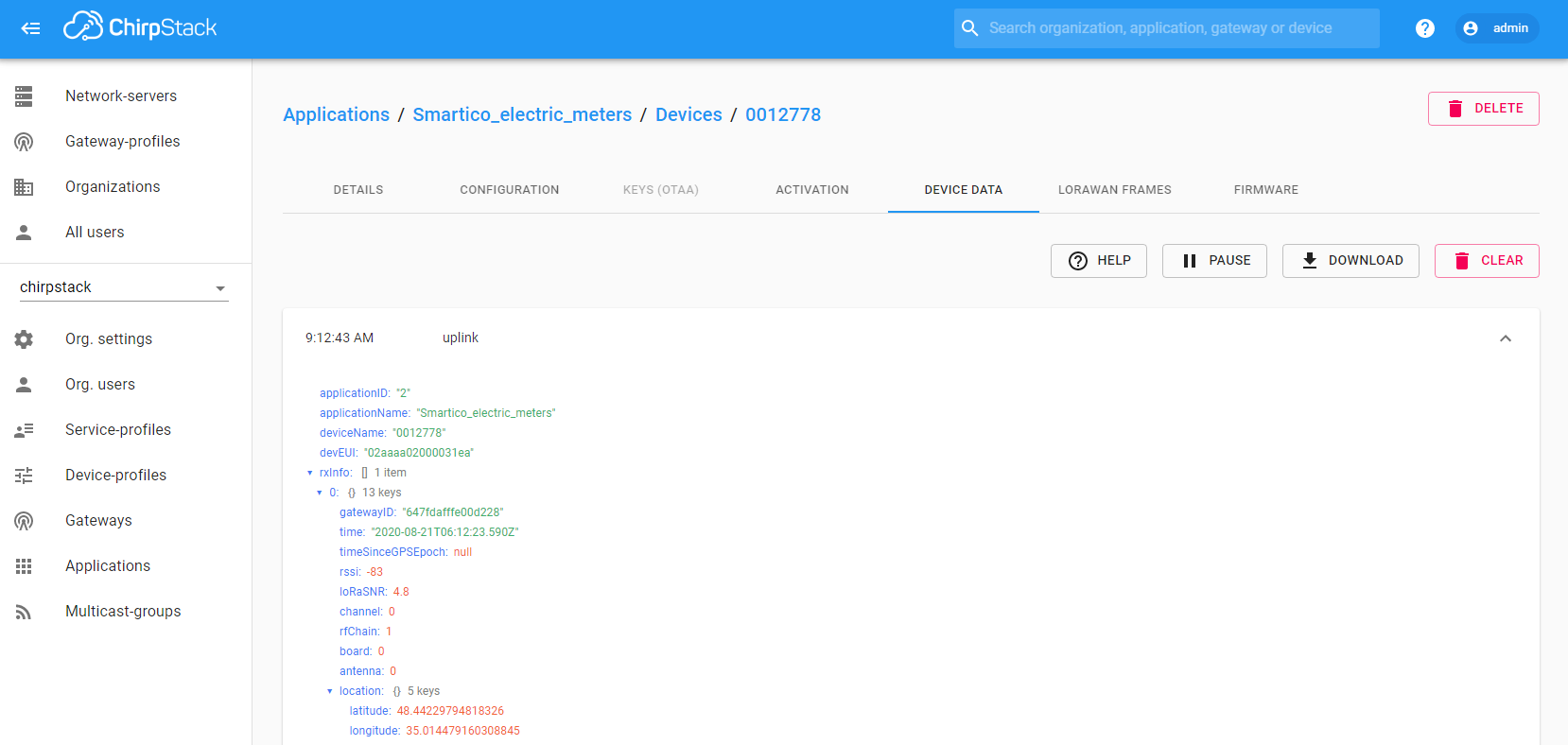Pause the device data stream

[x=1214, y=261]
